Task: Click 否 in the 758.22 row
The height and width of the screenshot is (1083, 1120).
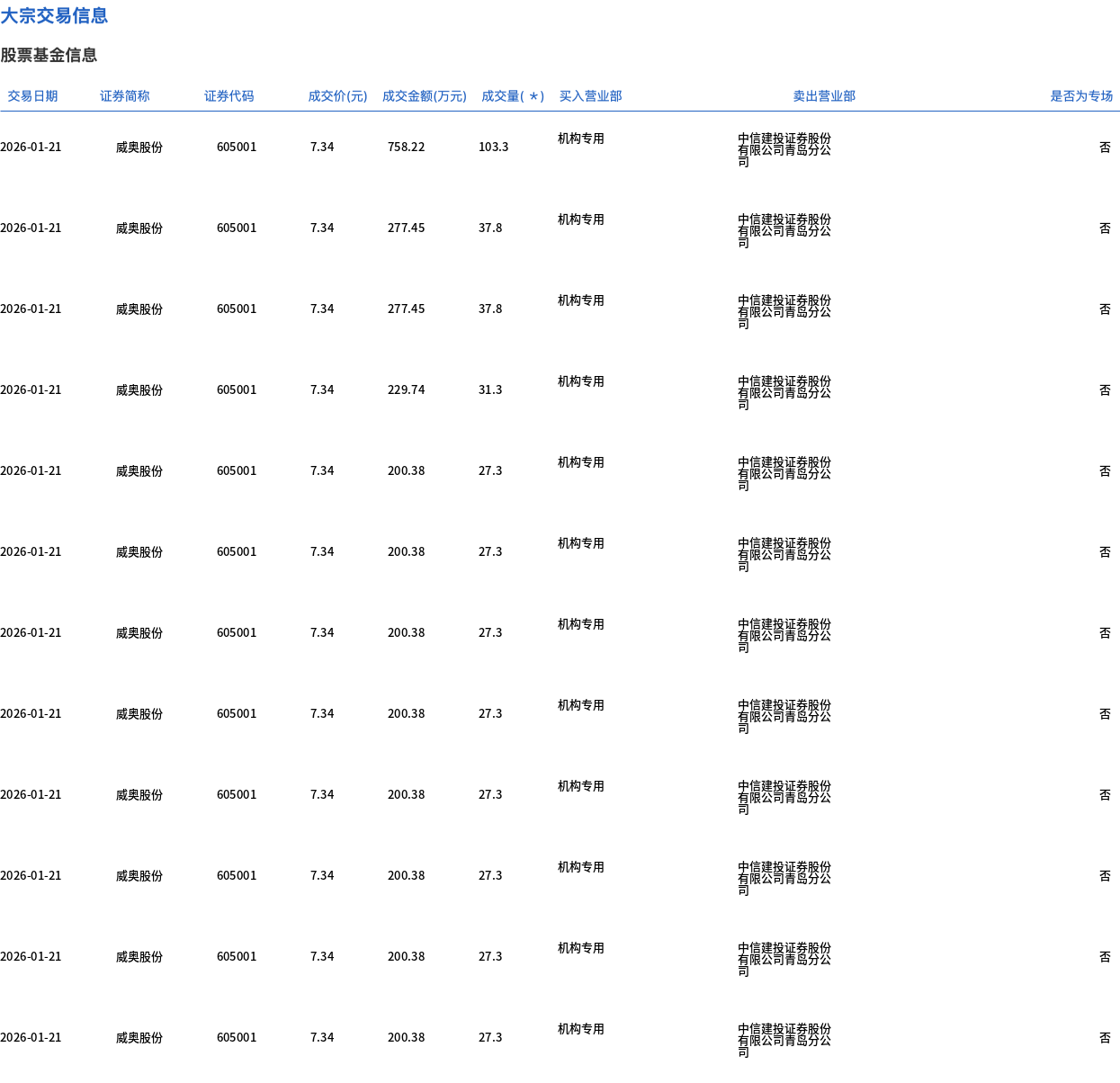Action: point(1105,148)
